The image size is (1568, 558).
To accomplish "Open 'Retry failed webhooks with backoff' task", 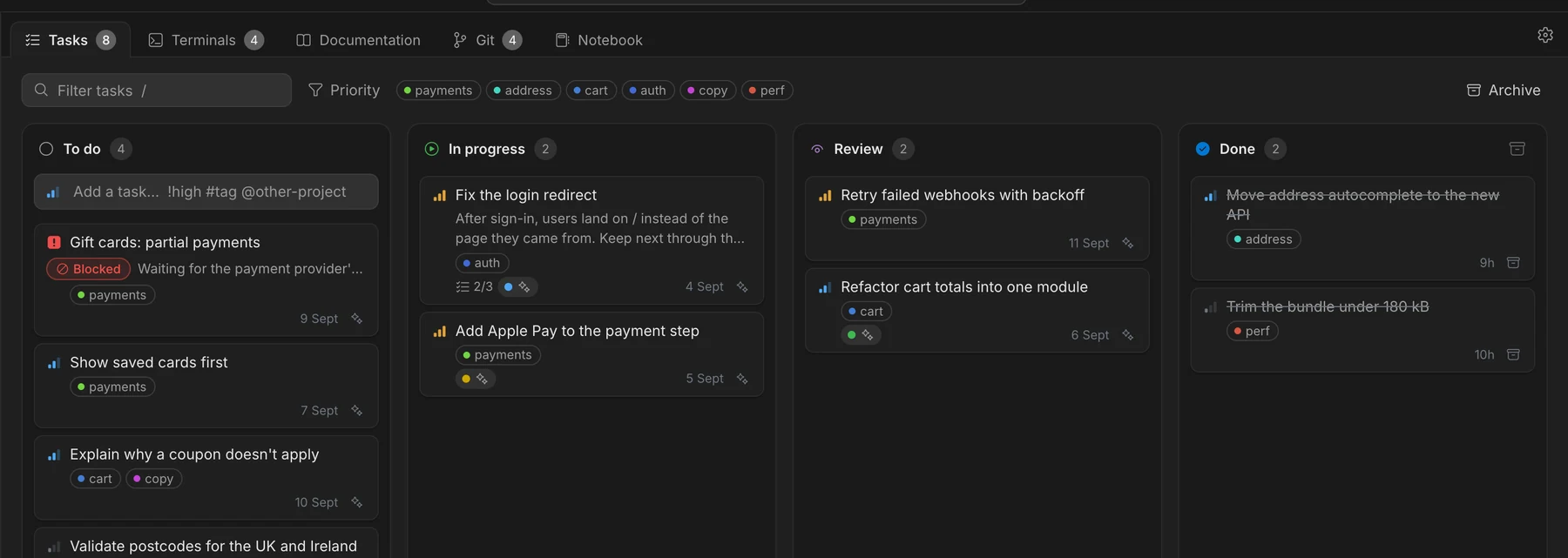I will (x=962, y=196).
